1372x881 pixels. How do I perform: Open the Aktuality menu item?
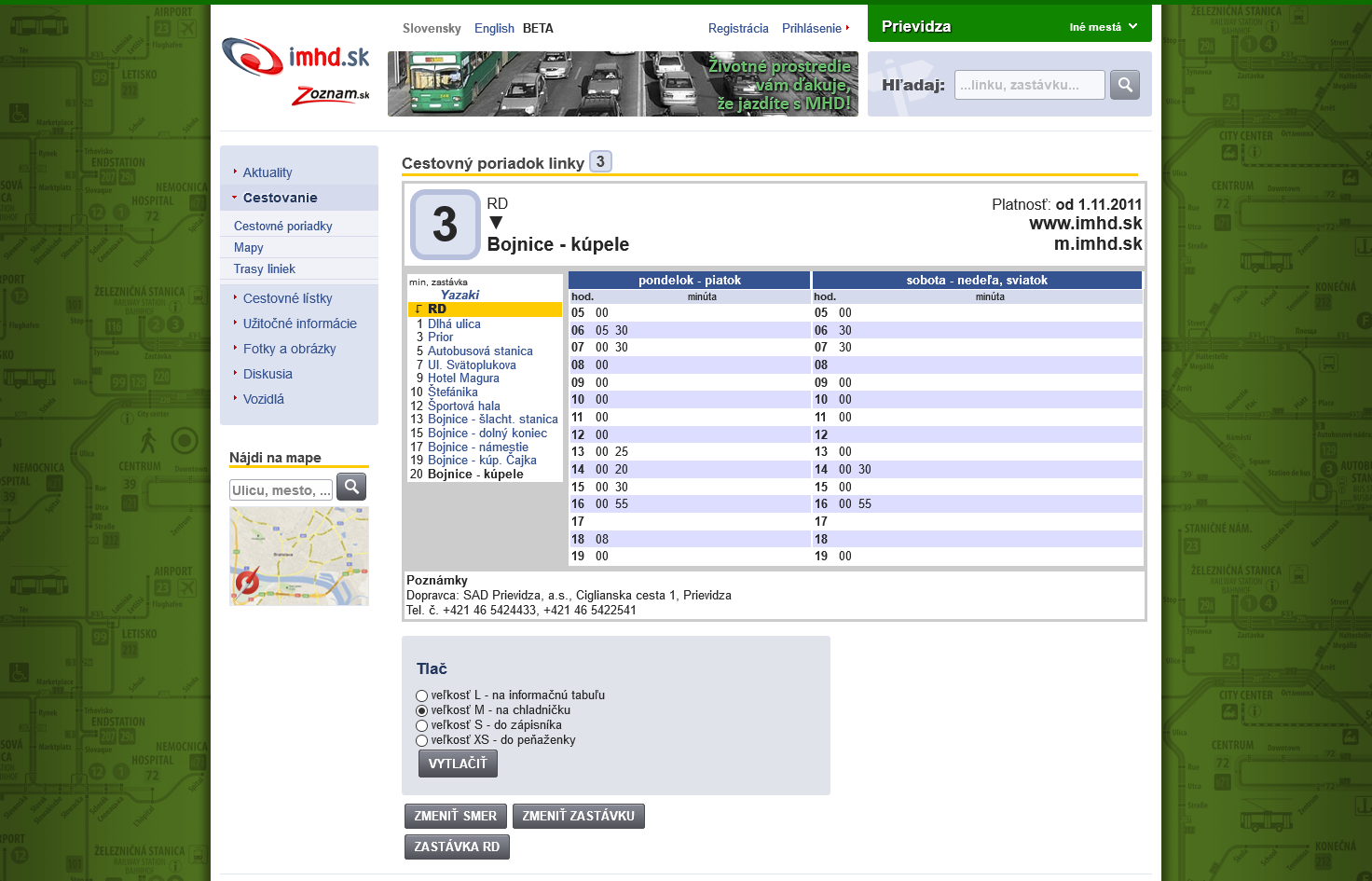tap(268, 172)
